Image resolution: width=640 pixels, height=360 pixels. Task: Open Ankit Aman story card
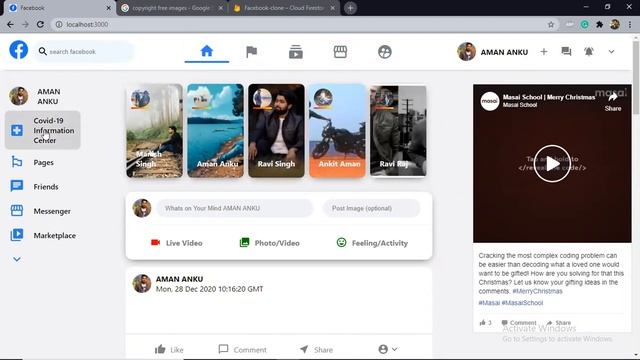(x=337, y=131)
